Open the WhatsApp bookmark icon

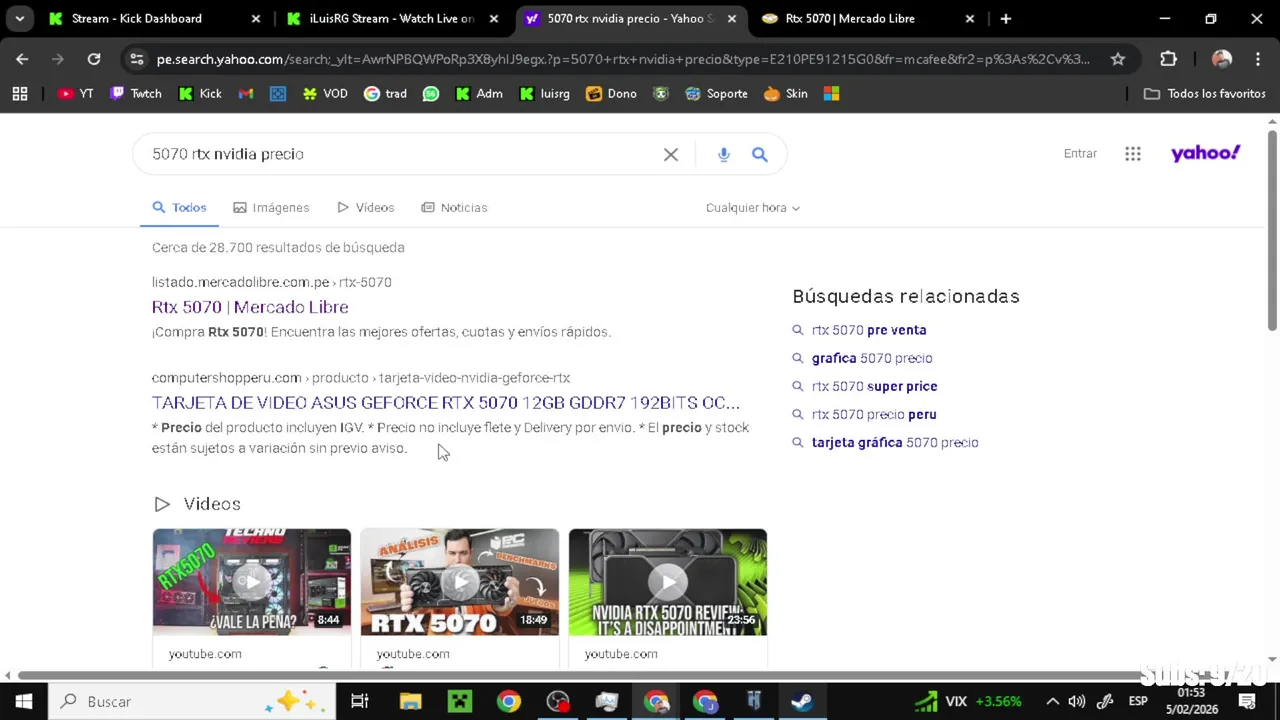(431, 93)
